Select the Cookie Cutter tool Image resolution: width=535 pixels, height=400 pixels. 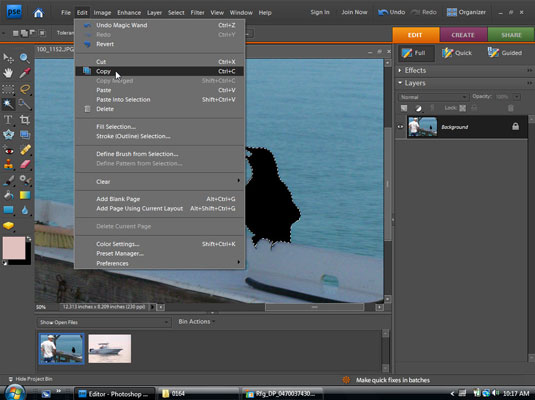point(8,134)
